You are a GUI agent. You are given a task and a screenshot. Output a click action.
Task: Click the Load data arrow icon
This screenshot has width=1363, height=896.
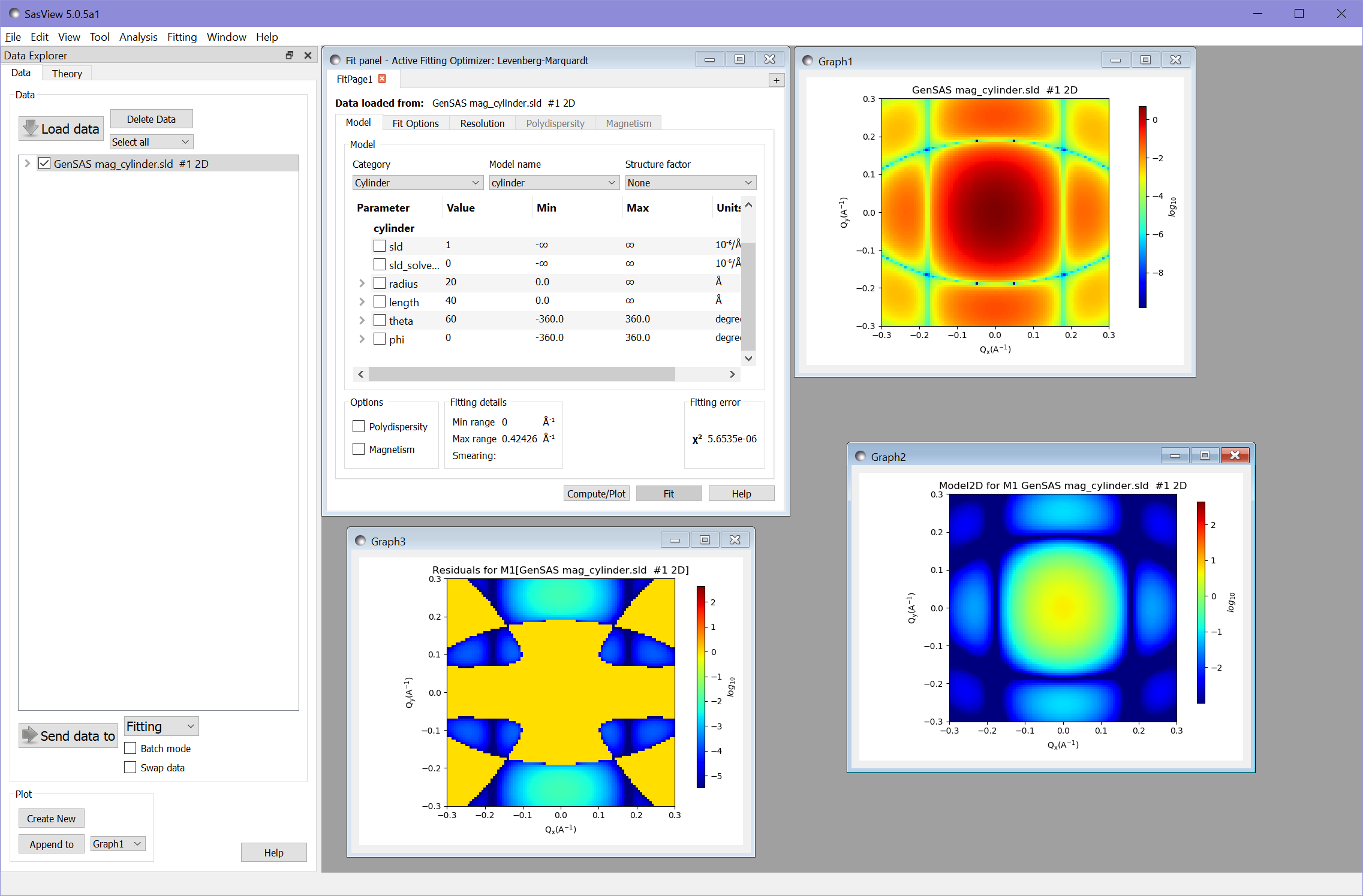[30, 128]
